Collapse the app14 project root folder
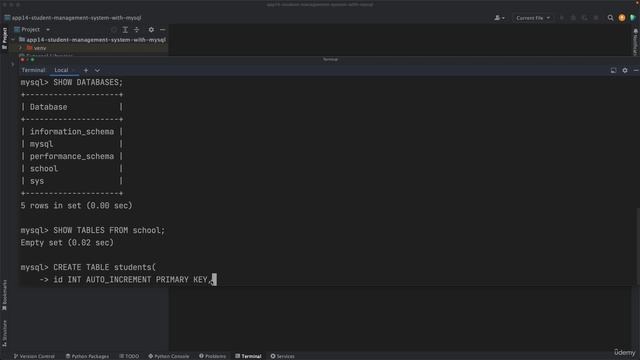 click(13, 40)
